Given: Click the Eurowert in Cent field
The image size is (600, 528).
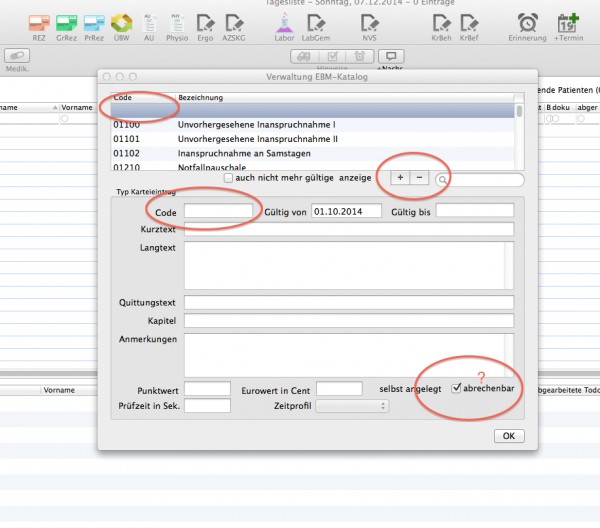Looking at the screenshot, I should (339, 389).
